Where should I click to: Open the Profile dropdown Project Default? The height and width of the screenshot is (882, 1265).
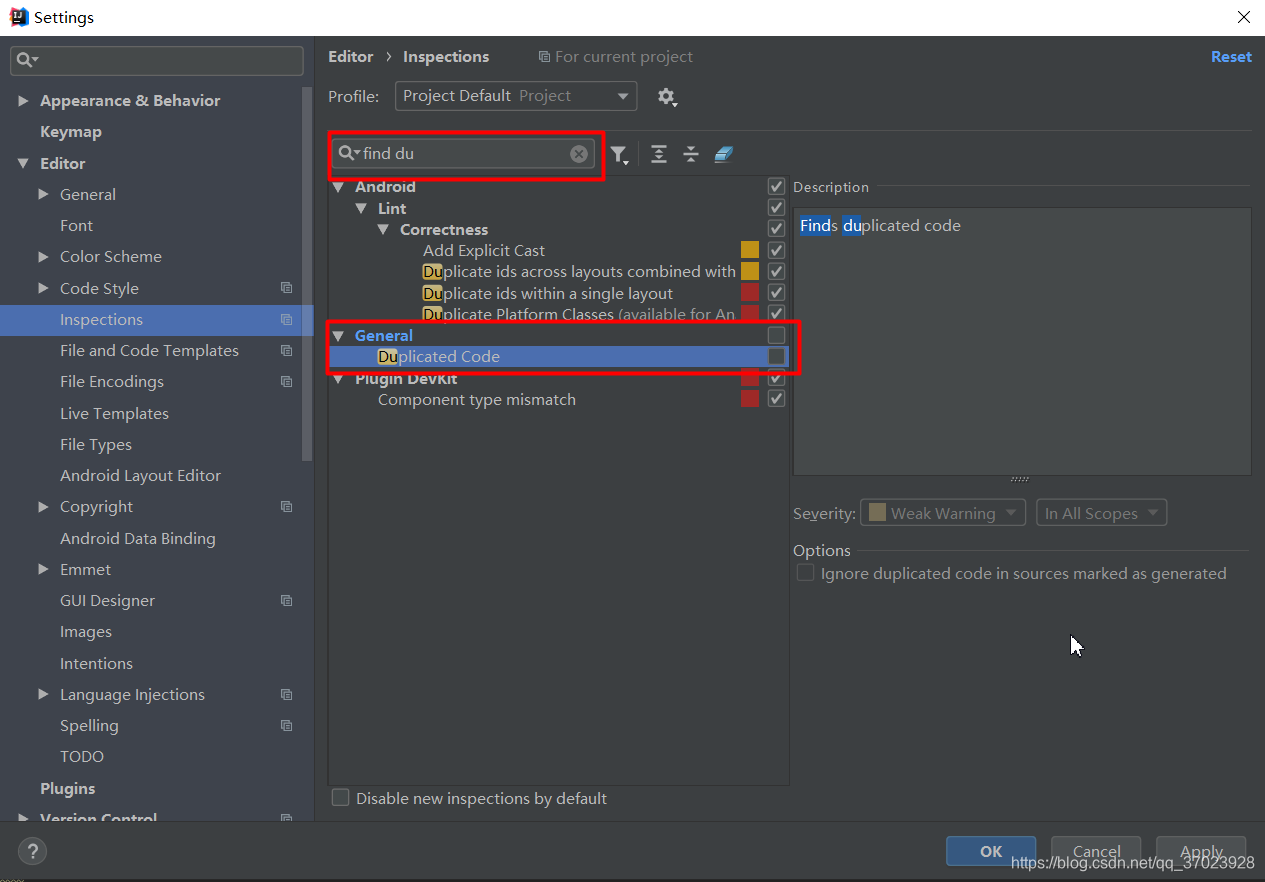tap(516, 96)
